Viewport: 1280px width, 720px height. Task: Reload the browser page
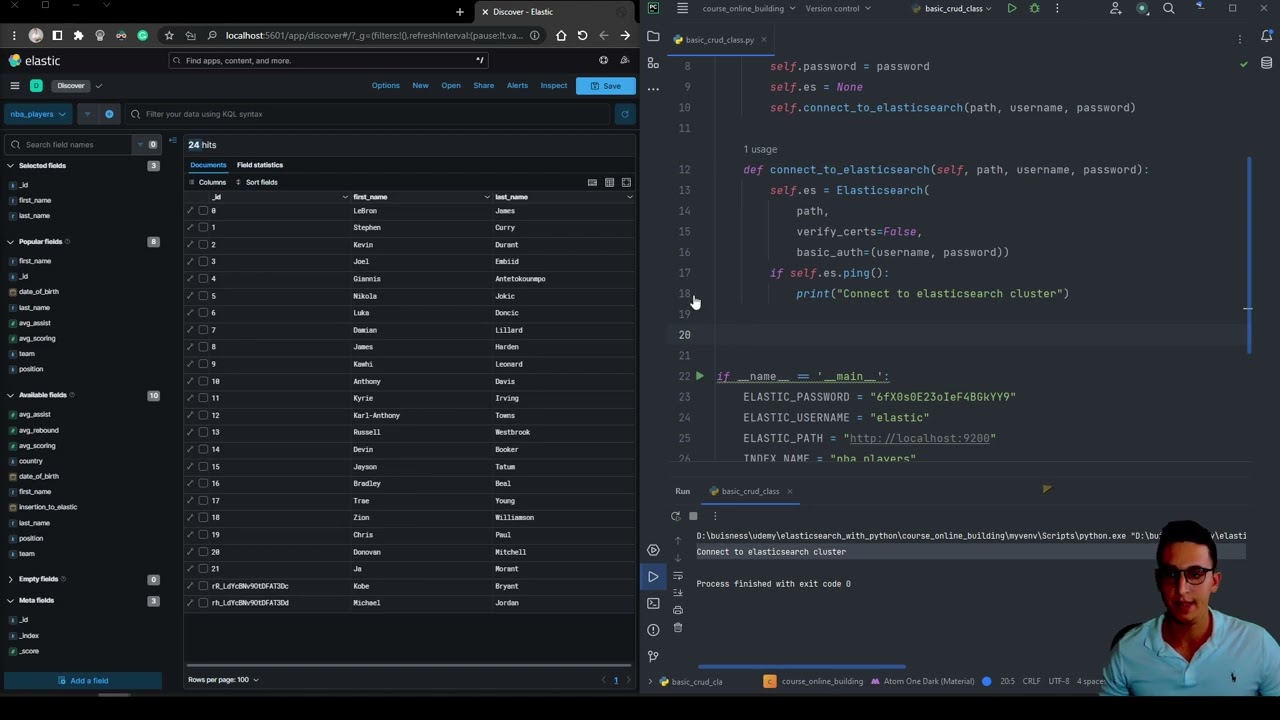[x=582, y=36]
